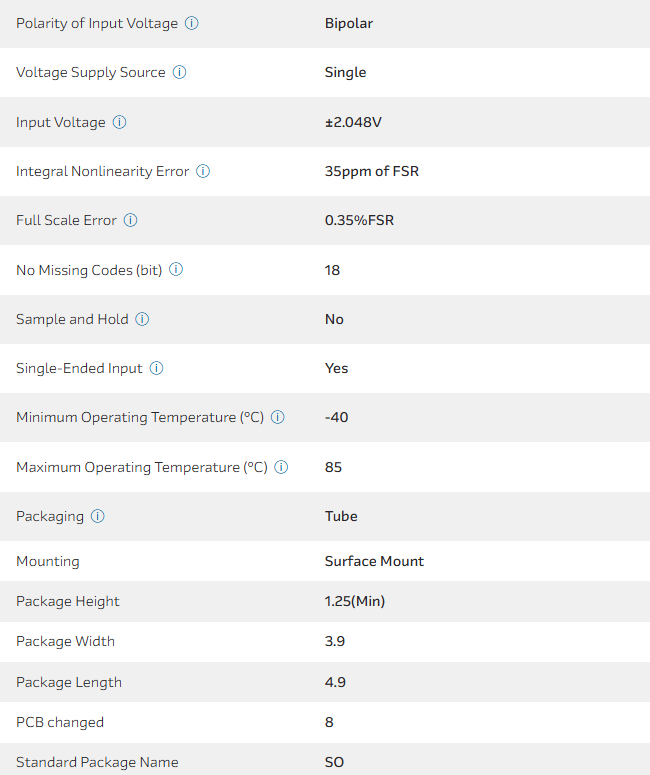Show info for Integral Nonlinearity Error
This screenshot has width=650, height=775.
coord(203,171)
